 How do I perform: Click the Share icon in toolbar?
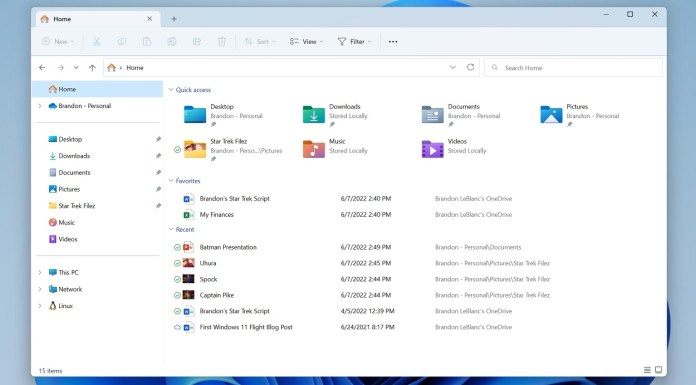pyautogui.click(x=197, y=42)
